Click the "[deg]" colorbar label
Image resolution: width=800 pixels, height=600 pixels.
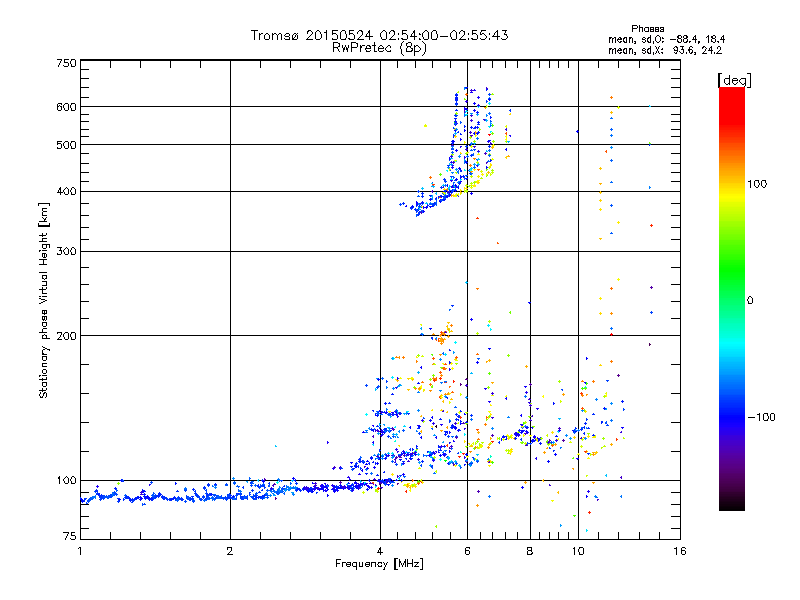tap(734, 80)
